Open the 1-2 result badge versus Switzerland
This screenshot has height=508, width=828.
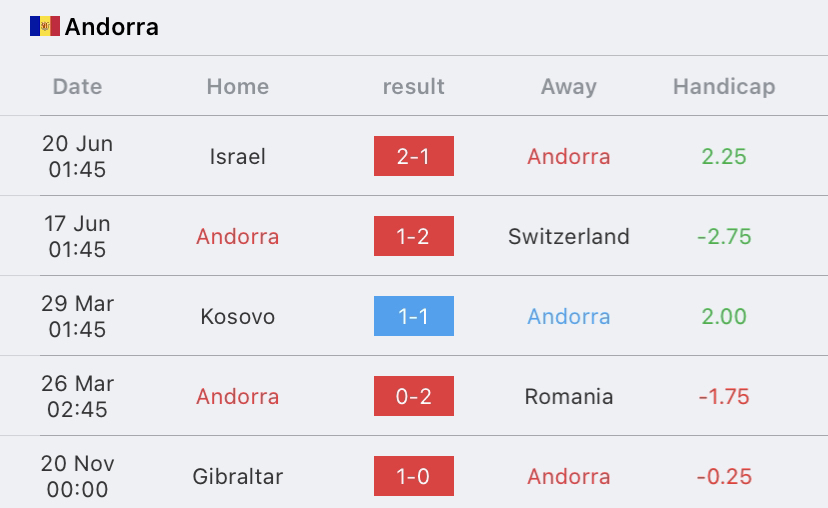413,236
